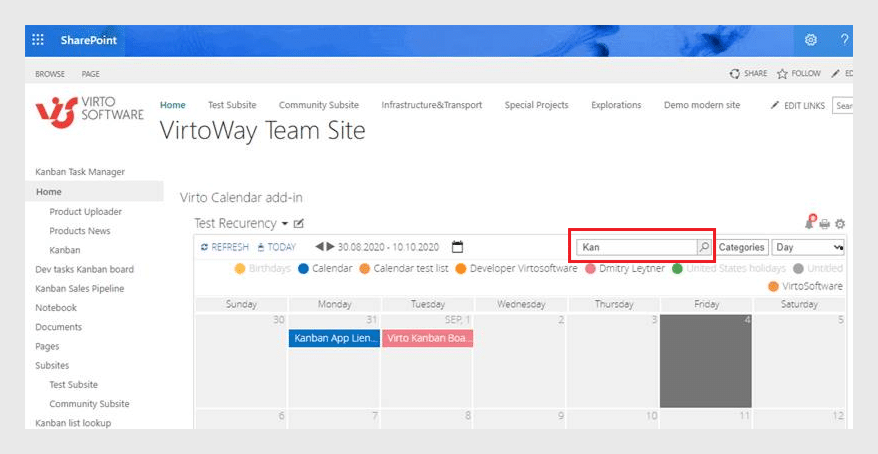Image resolution: width=878 pixels, height=454 pixels.
Task: Open Kanban Task Manager sidebar link
Action: coord(80,172)
